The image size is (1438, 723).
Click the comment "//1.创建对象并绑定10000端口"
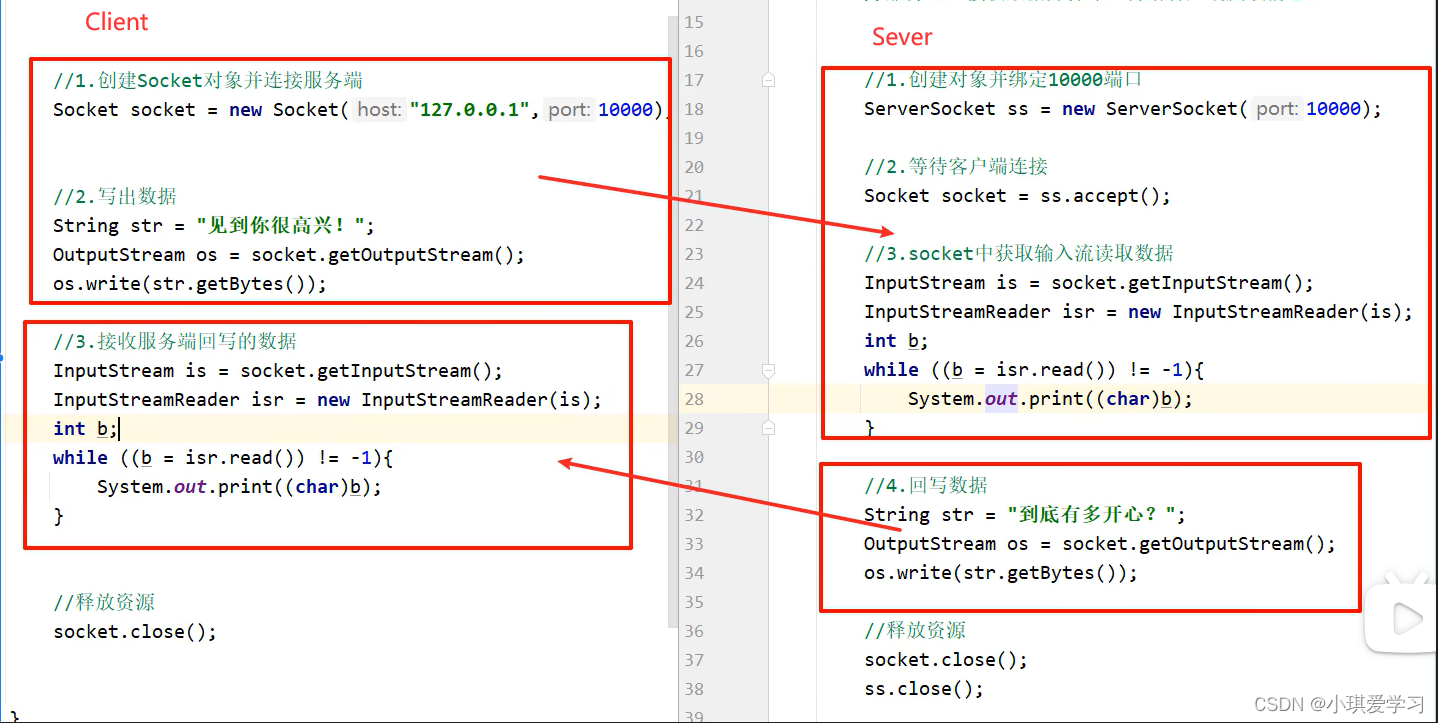pyautogui.click(x=1003, y=79)
